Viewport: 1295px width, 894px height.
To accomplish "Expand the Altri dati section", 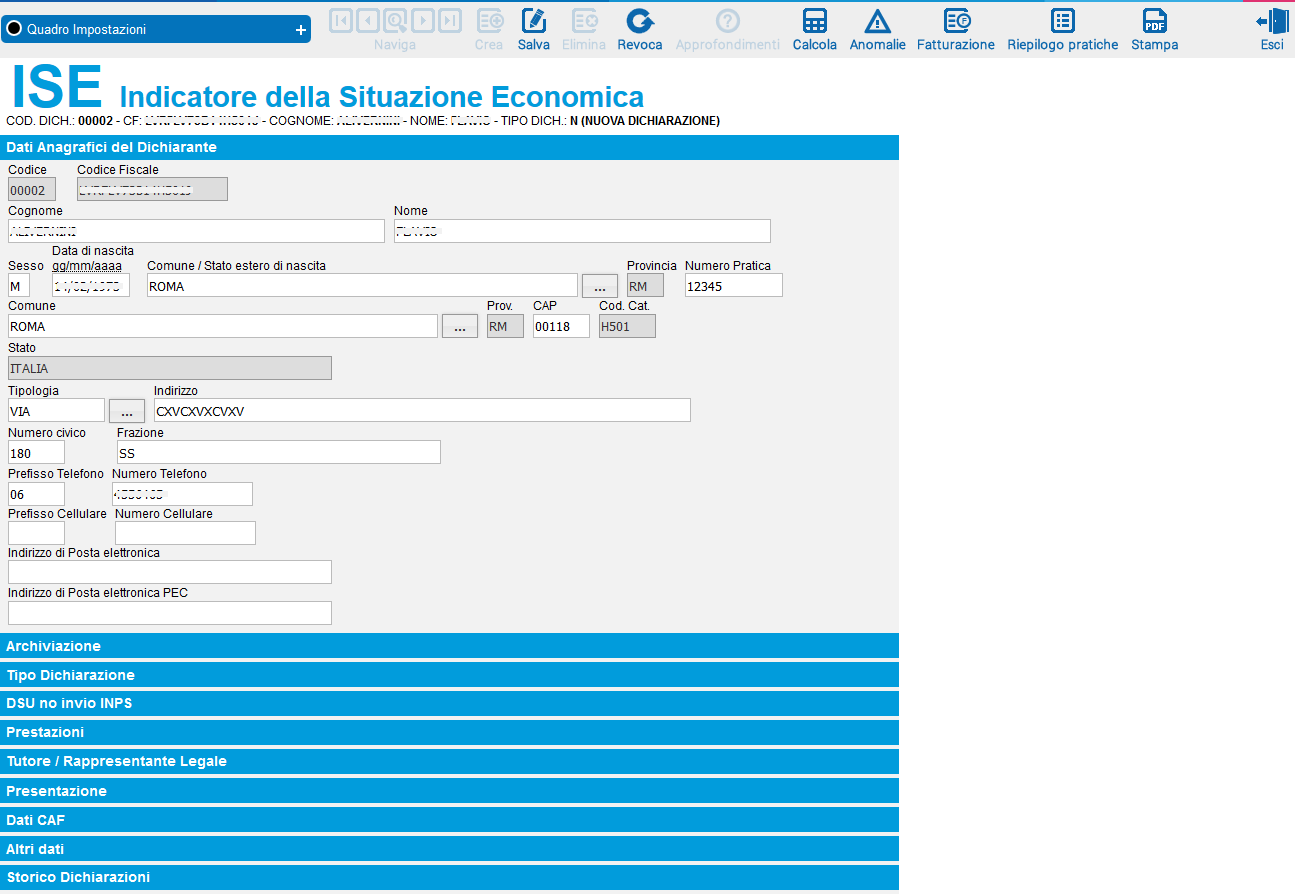I will tap(449, 849).
